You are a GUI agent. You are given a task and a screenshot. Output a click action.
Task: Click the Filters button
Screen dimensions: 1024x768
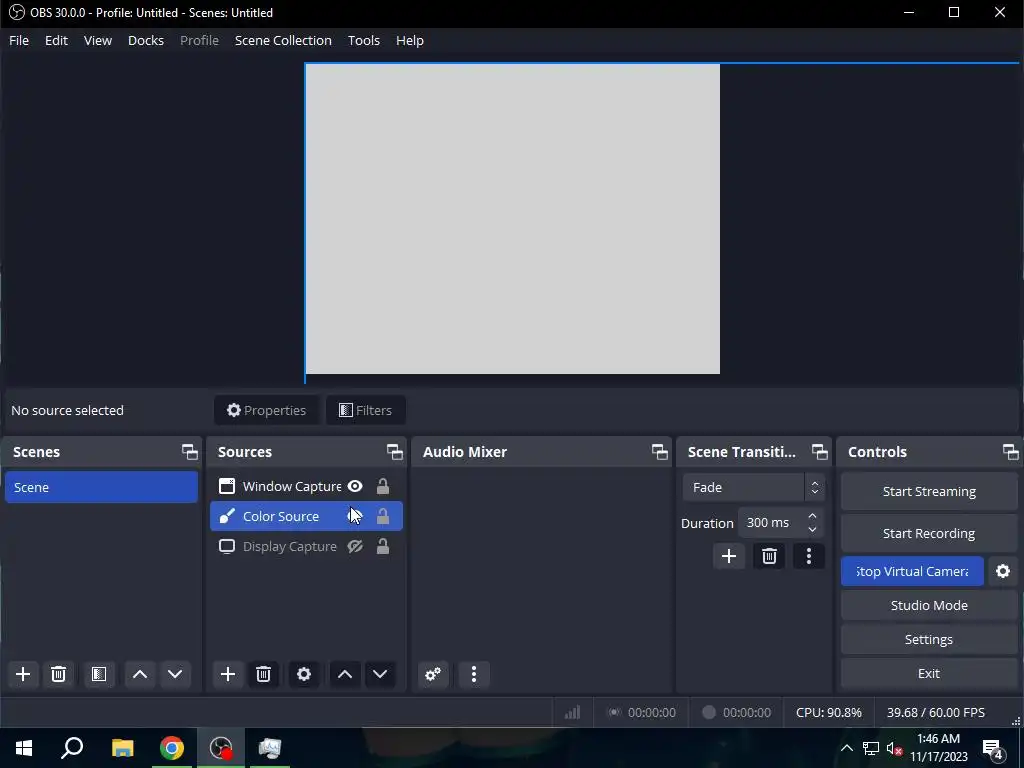(x=366, y=410)
